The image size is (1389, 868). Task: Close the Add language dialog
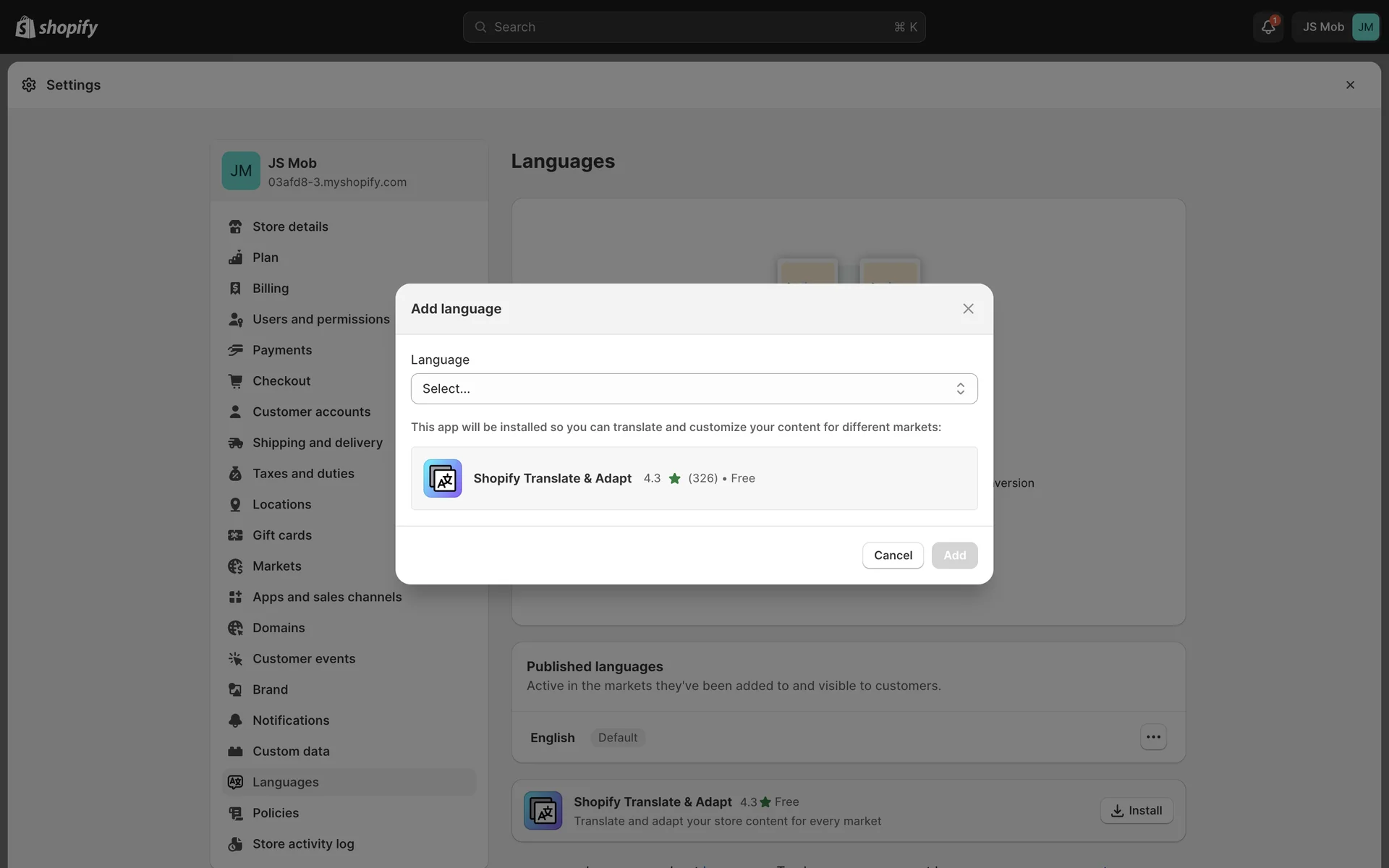click(x=968, y=309)
